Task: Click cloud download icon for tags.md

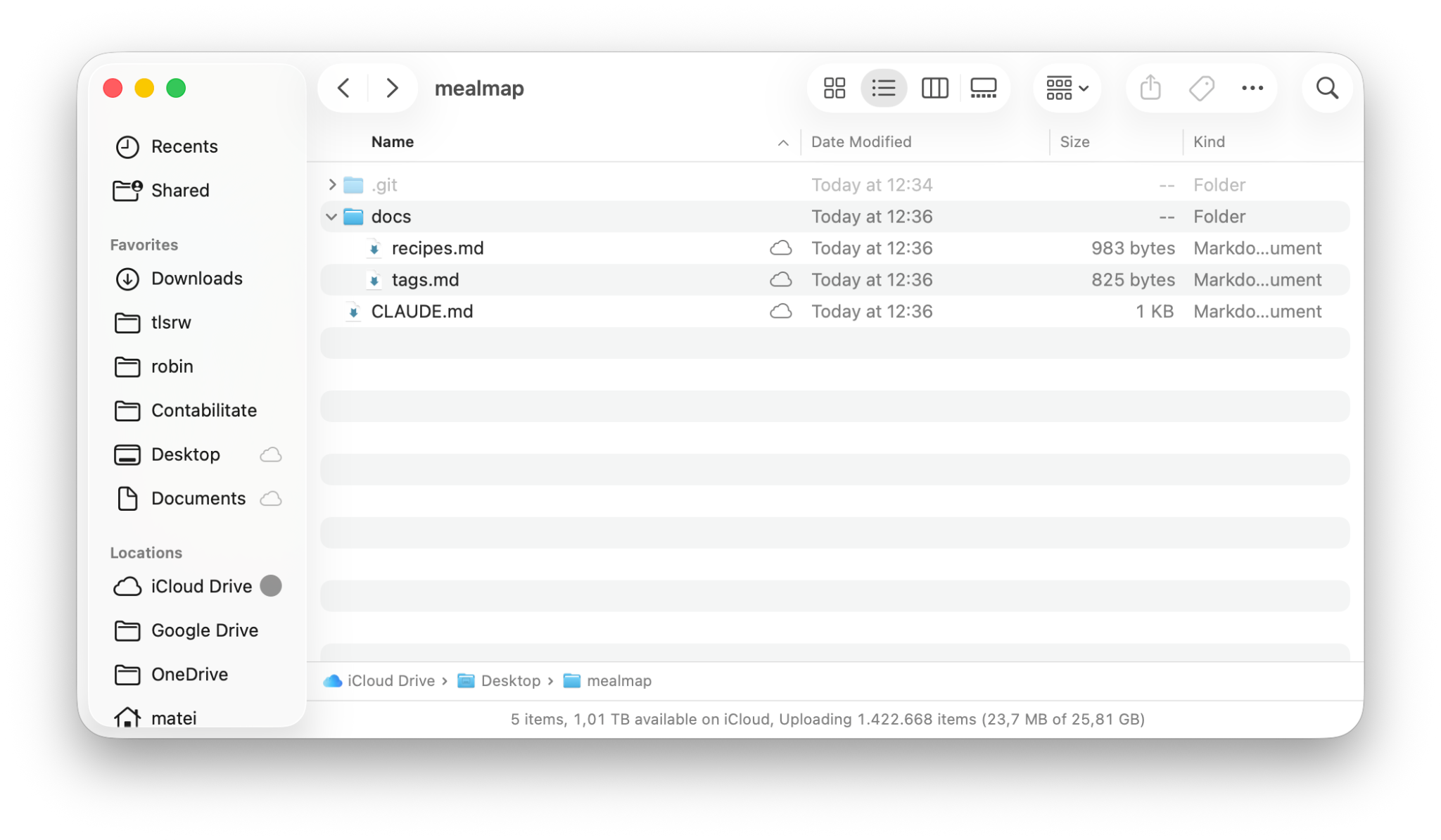Action: (780, 280)
